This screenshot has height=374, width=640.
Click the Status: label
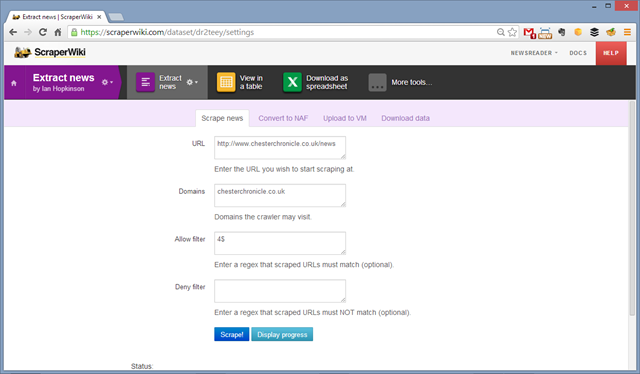(142, 366)
